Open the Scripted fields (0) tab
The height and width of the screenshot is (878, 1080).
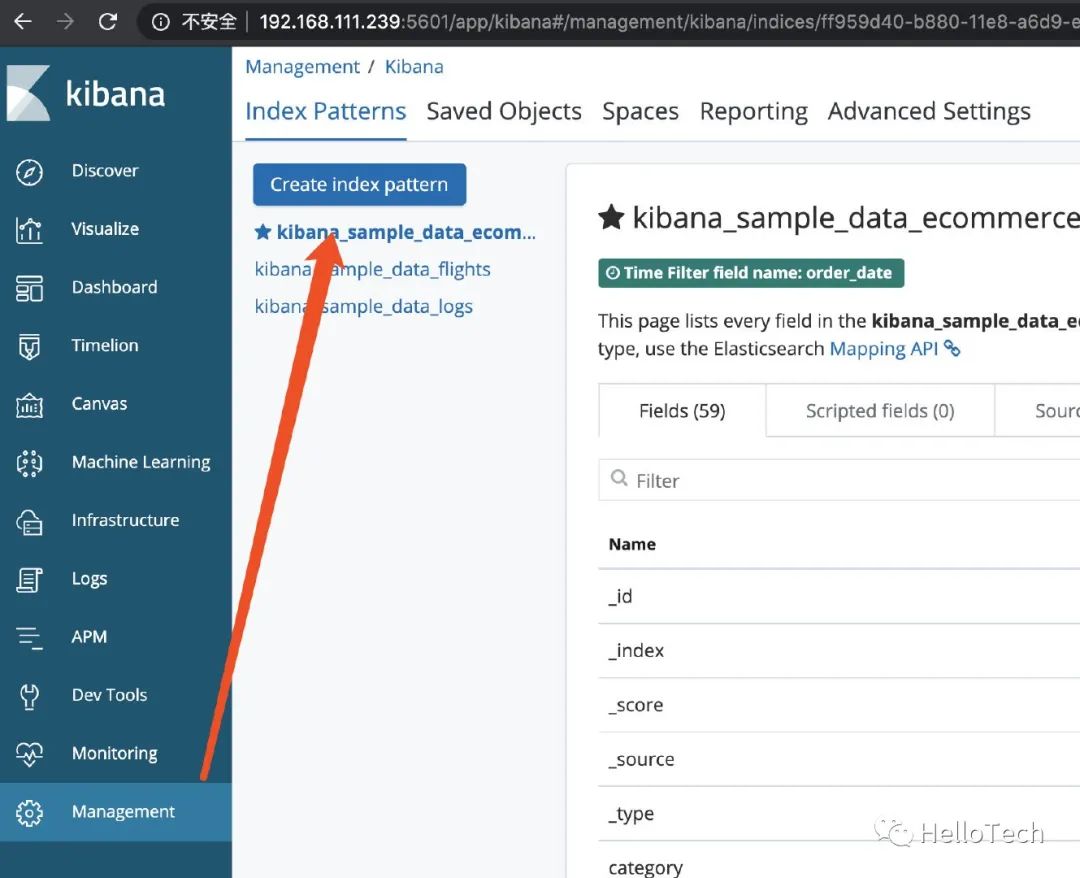point(880,411)
